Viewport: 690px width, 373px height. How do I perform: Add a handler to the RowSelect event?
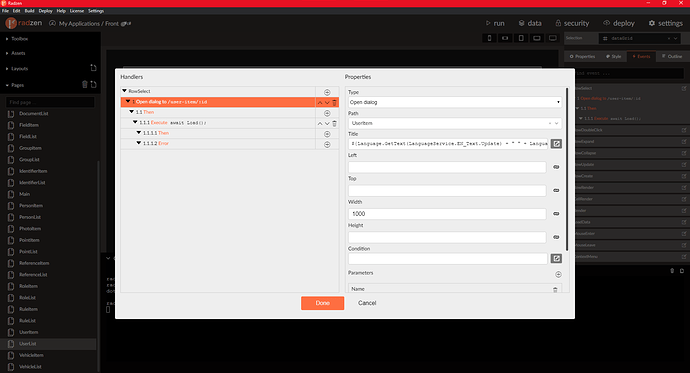coord(327,92)
